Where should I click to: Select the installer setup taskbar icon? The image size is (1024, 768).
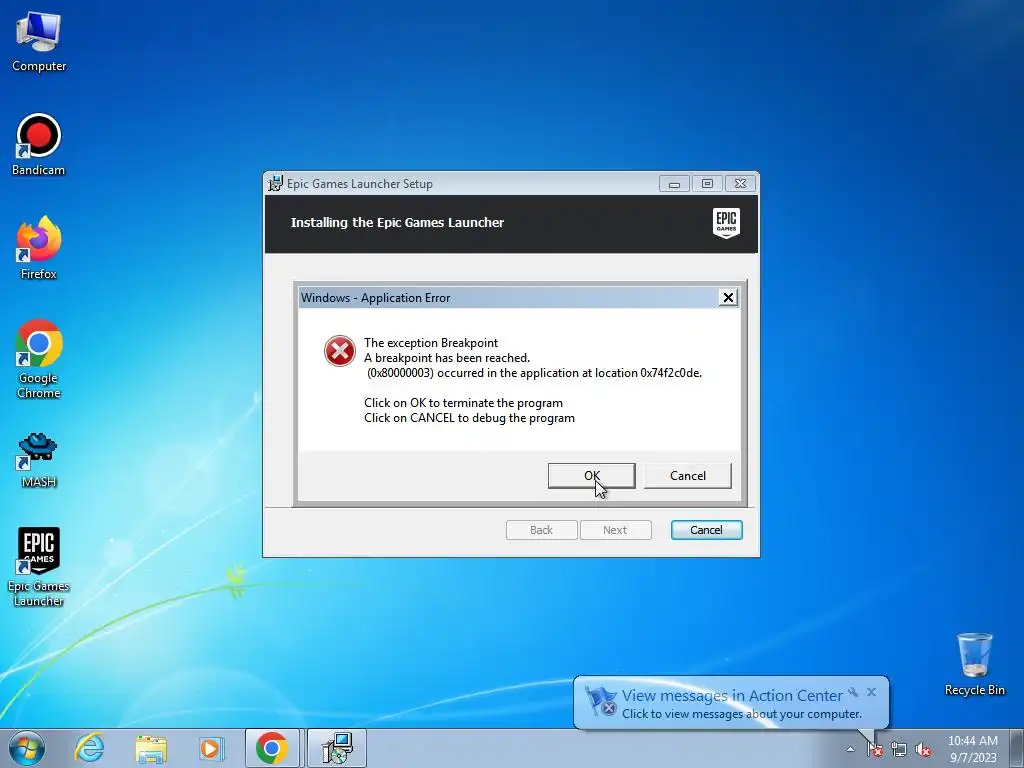point(337,748)
